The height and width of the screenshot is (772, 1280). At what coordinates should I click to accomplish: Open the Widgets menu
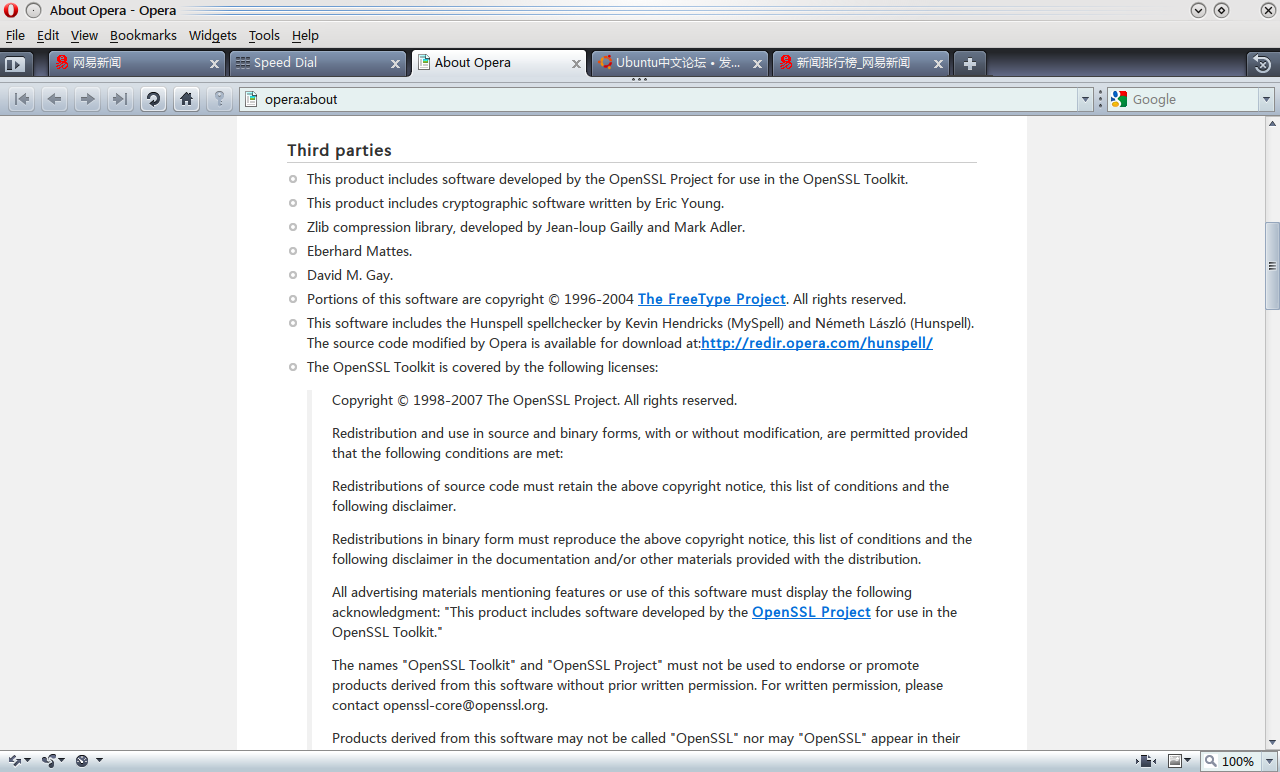point(213,35)
